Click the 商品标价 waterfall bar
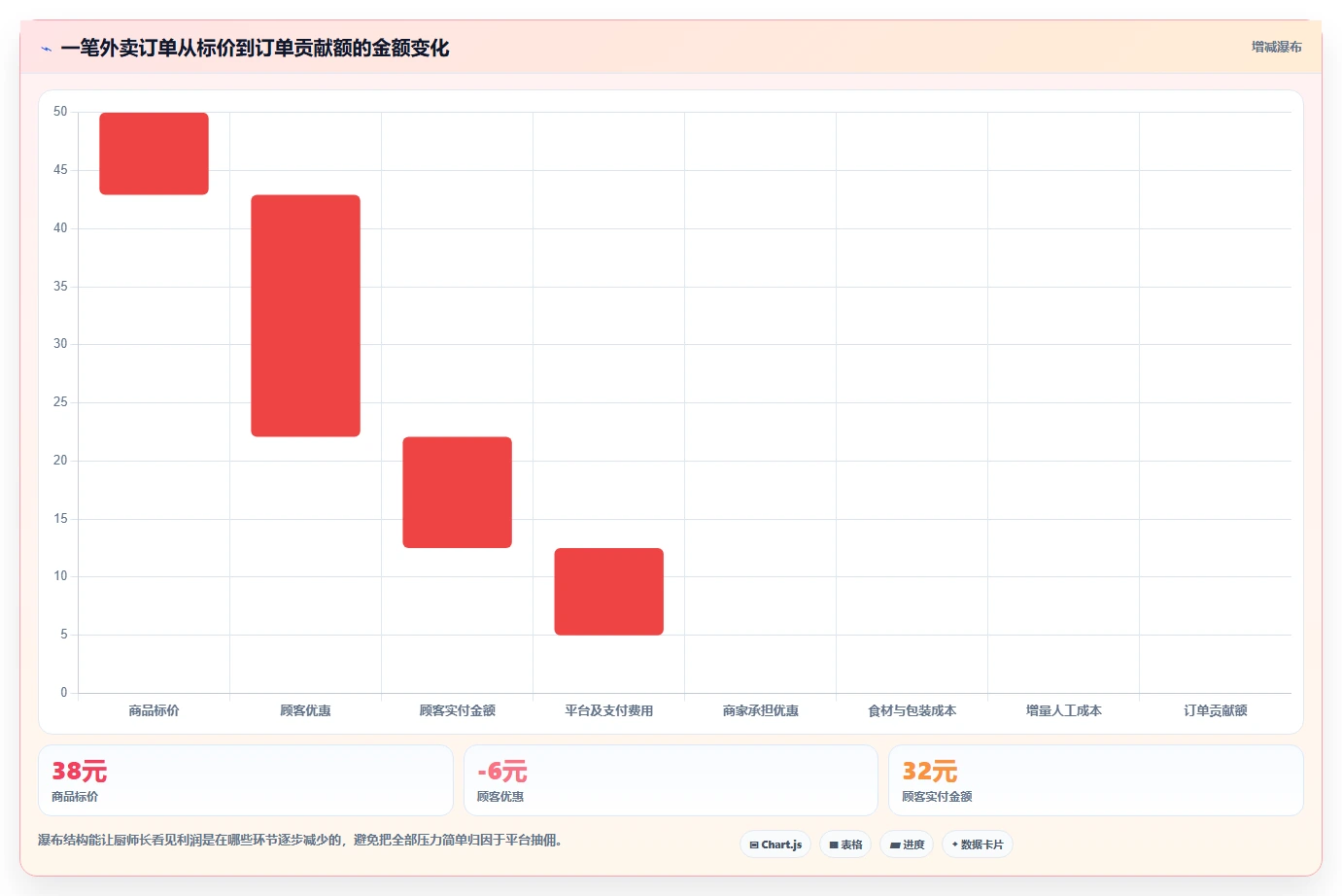 [154, 154]
